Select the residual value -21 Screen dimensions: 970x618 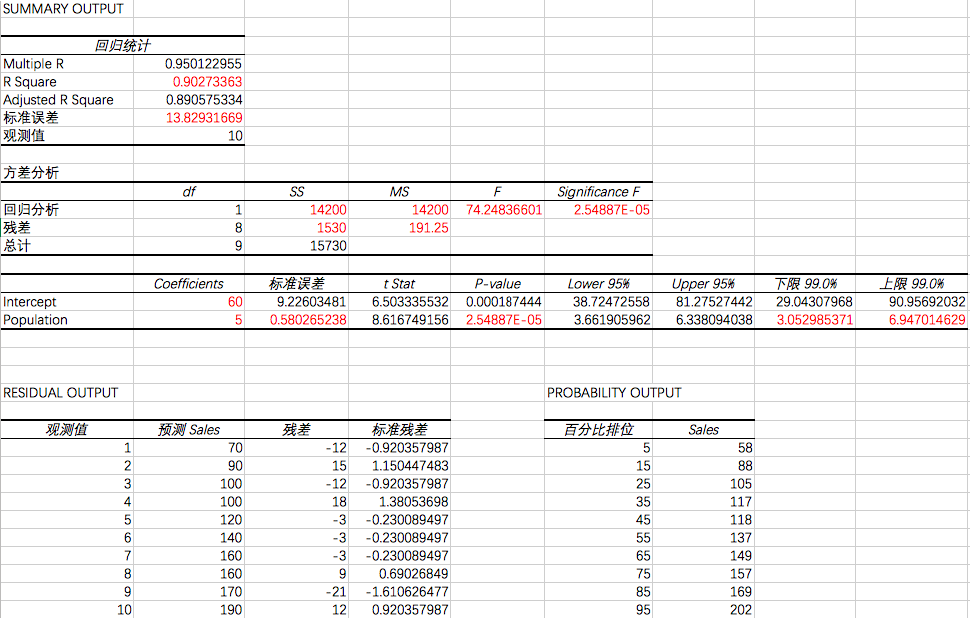(337, 592)
